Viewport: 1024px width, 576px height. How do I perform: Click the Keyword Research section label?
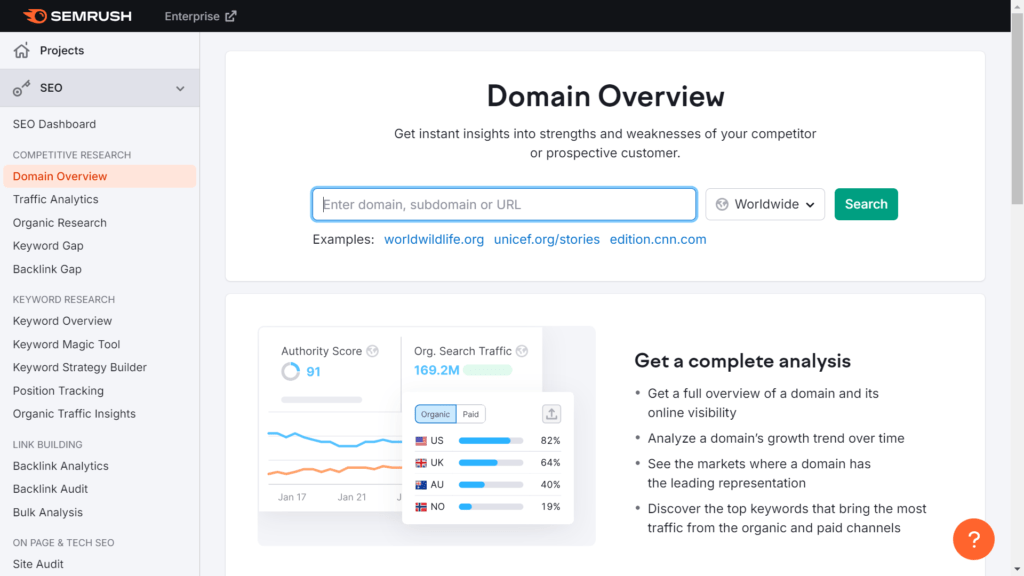63,299
